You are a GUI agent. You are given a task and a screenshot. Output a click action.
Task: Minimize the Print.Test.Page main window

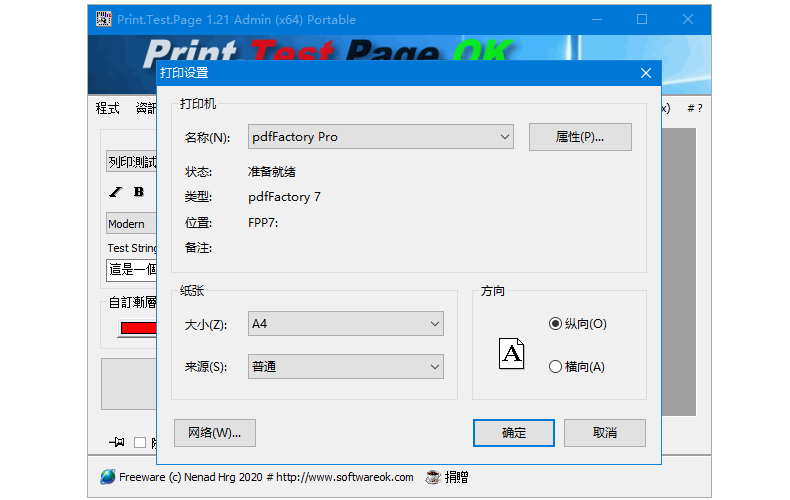(x=597, y=20)
